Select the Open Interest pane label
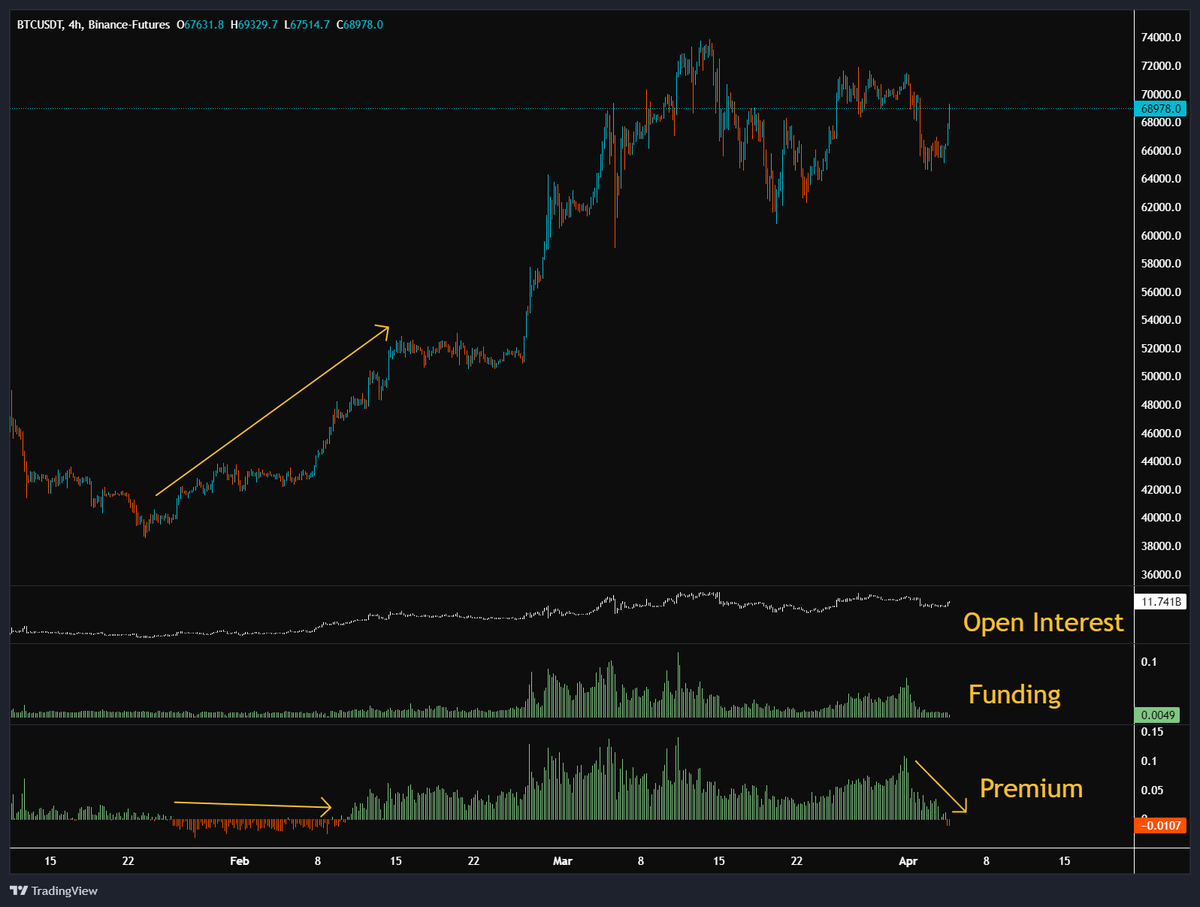This screenshot has height=907, width=1200. [x=1043, y=622]
